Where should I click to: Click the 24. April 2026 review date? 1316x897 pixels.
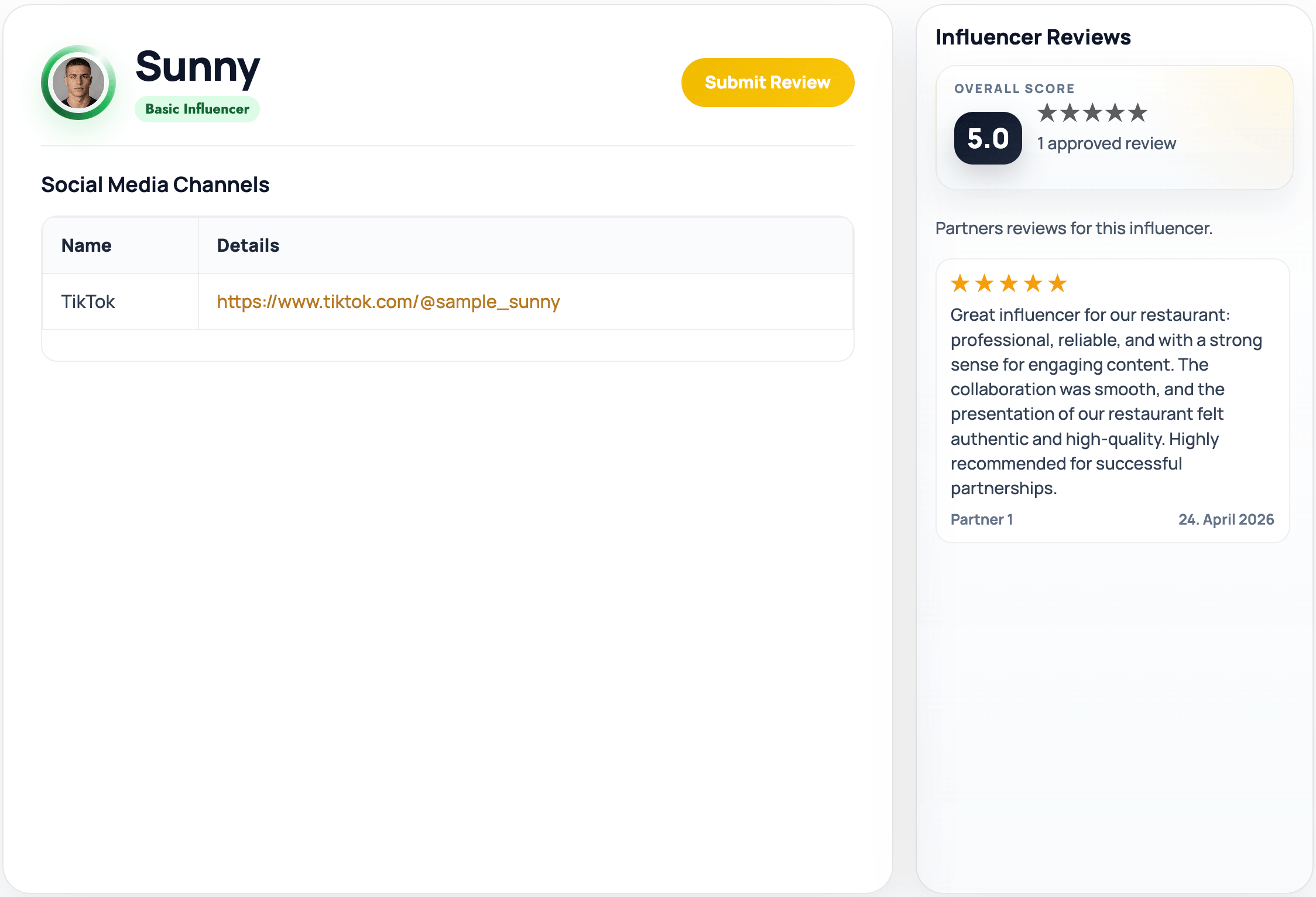(x=1226, y=519)
